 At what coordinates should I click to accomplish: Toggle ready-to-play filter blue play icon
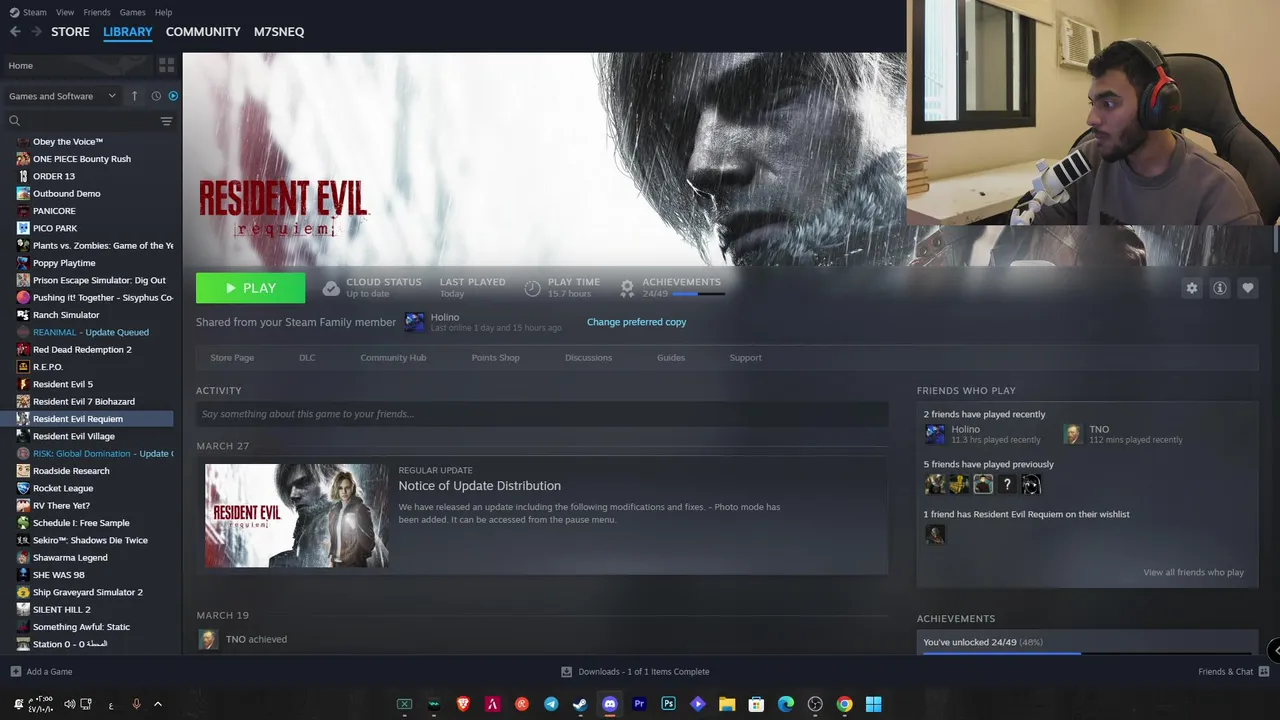(173, 96)
